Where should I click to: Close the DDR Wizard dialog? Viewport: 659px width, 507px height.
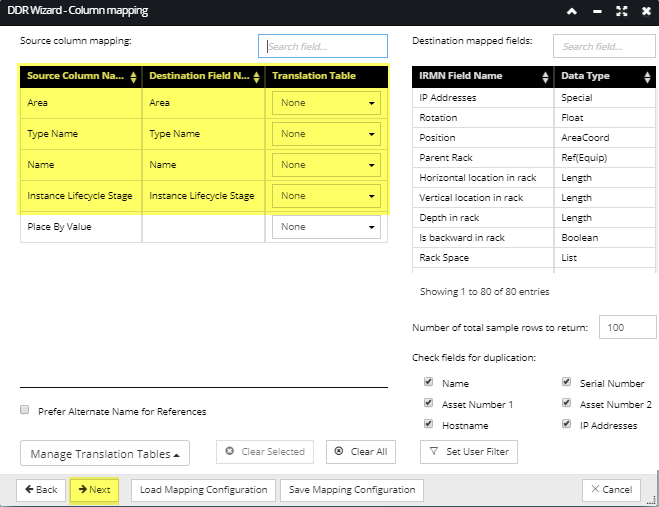click(x=646, y=11)
